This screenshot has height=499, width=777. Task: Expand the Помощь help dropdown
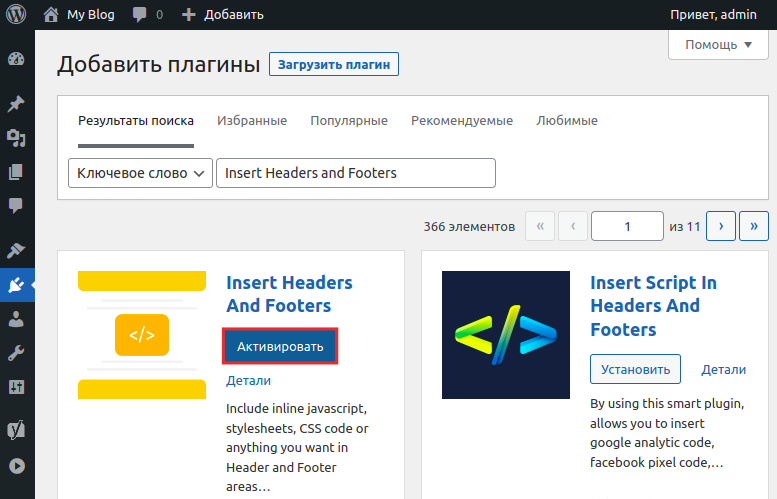[x=719, y=45]
